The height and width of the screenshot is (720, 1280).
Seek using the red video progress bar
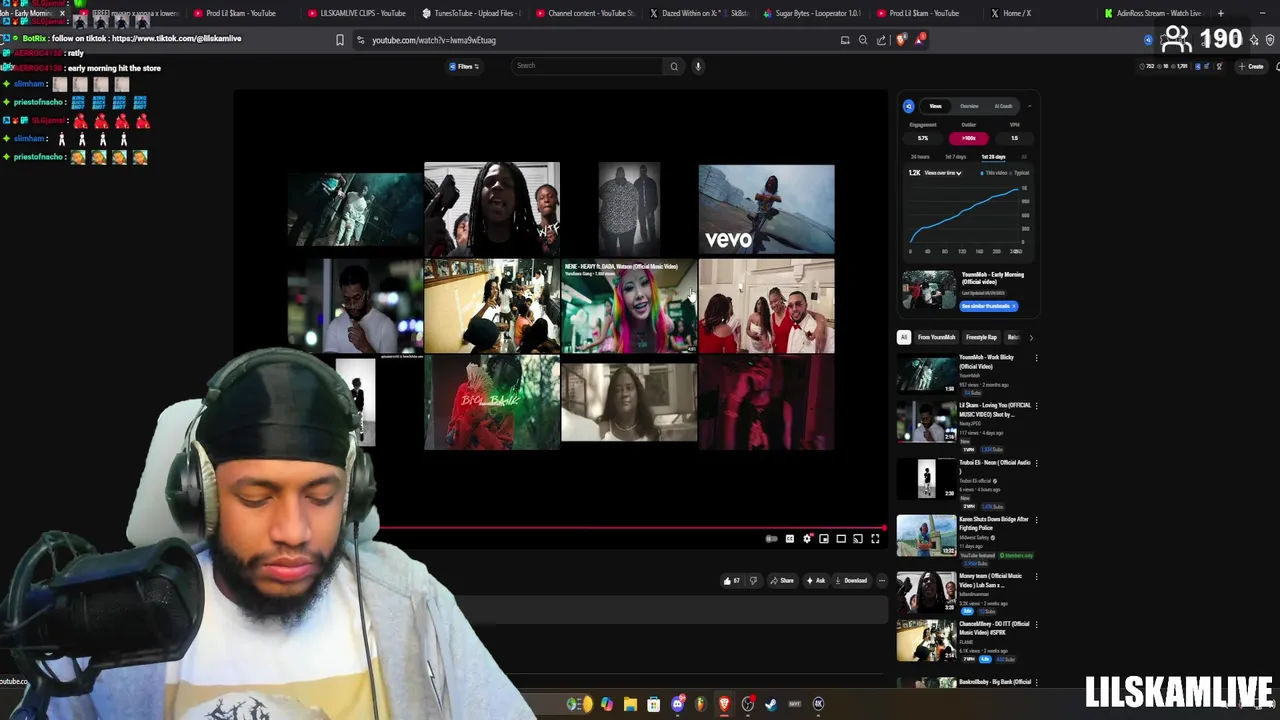coord(632,527)
